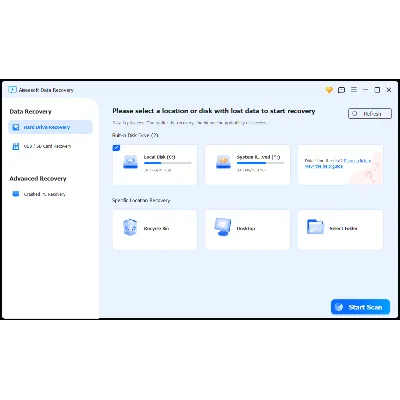Click the 'Please select a location' title

pos(214,111)
